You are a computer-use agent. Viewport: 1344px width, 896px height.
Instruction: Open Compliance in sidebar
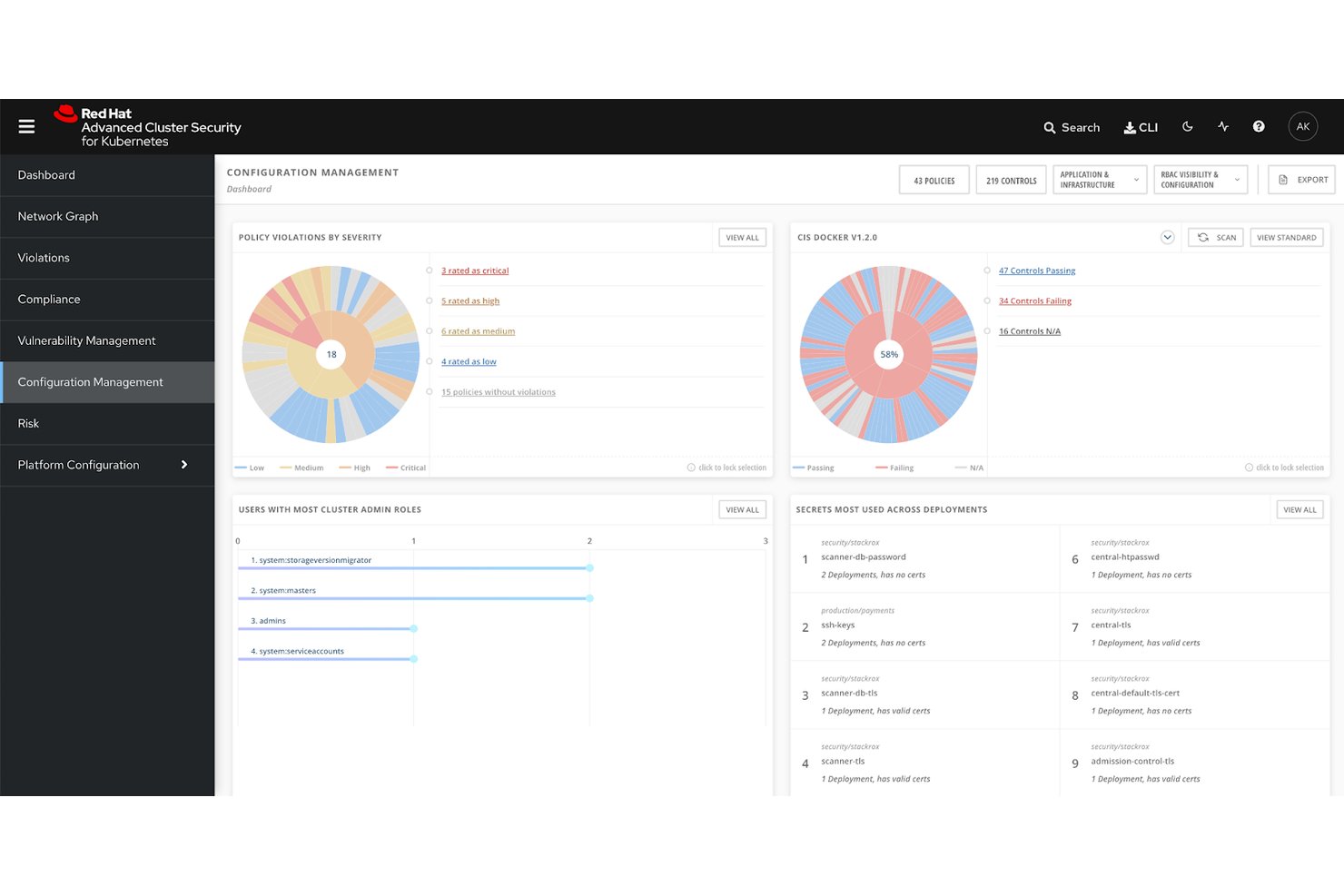tap(107, 300)
